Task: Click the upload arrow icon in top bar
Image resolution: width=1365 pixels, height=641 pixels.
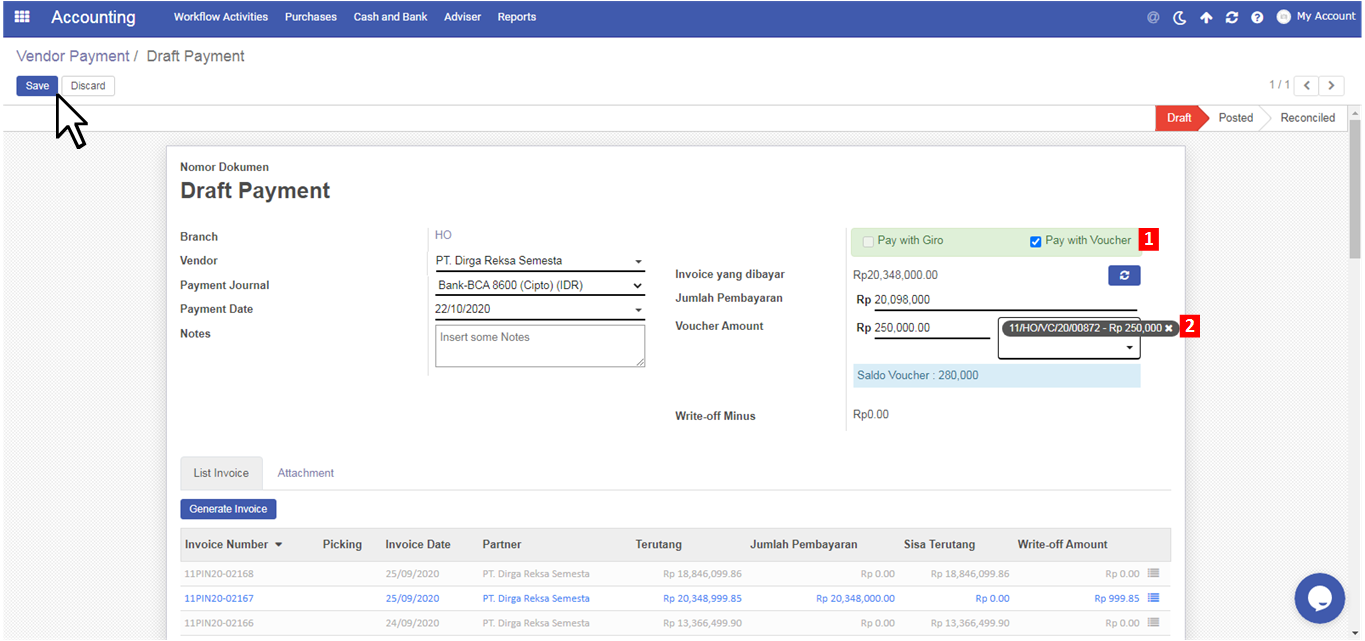Action: (x=1206, y=17)
